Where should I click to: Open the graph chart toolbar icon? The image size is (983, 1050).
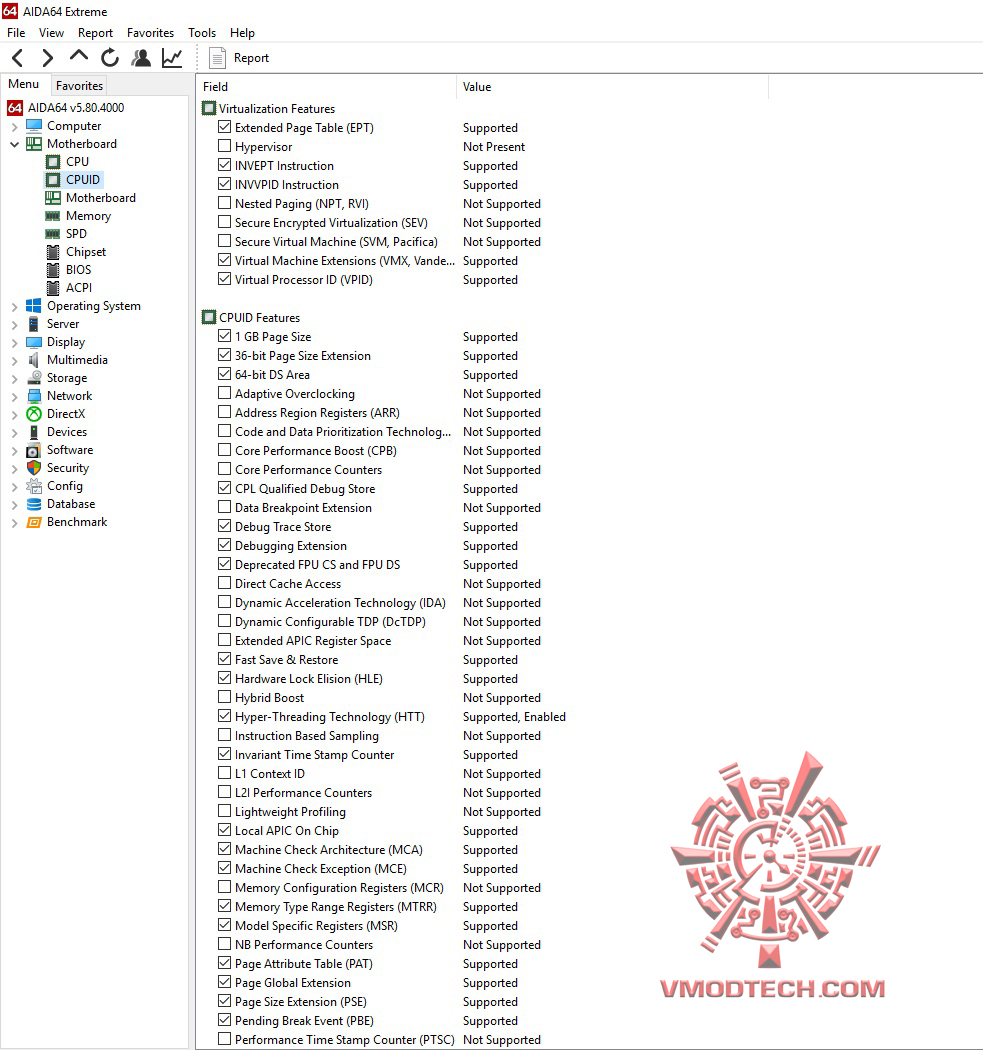[172, 58]
